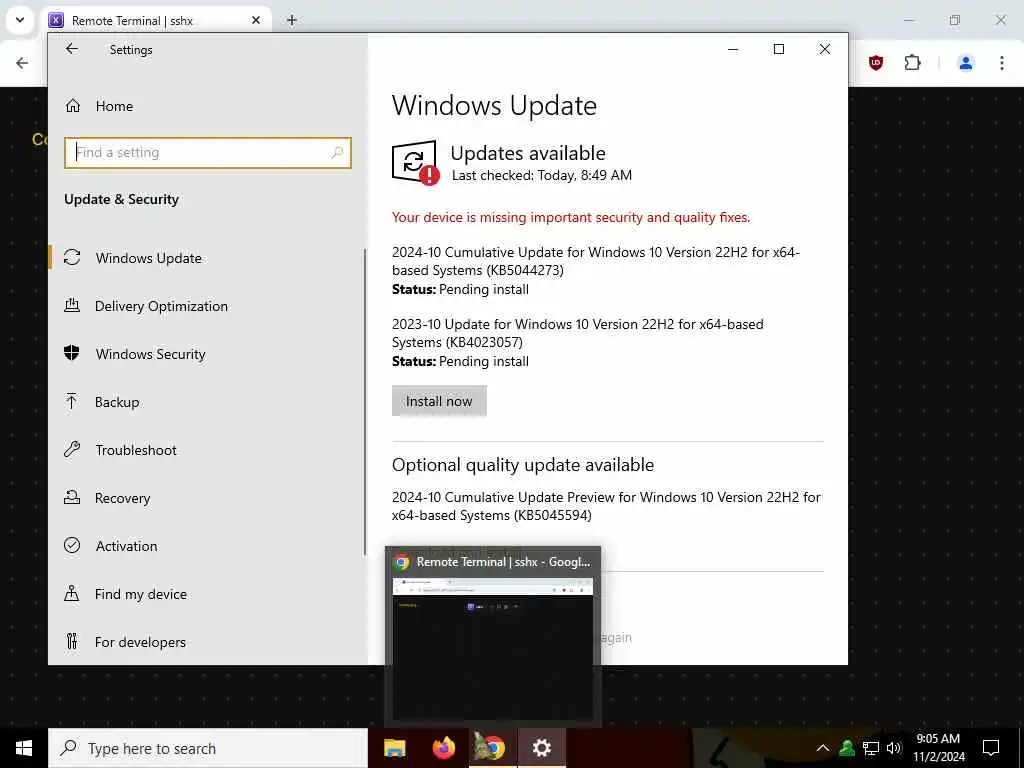
Task: Click the Troubleshoot wrench icon
Action: click(72, 449)
